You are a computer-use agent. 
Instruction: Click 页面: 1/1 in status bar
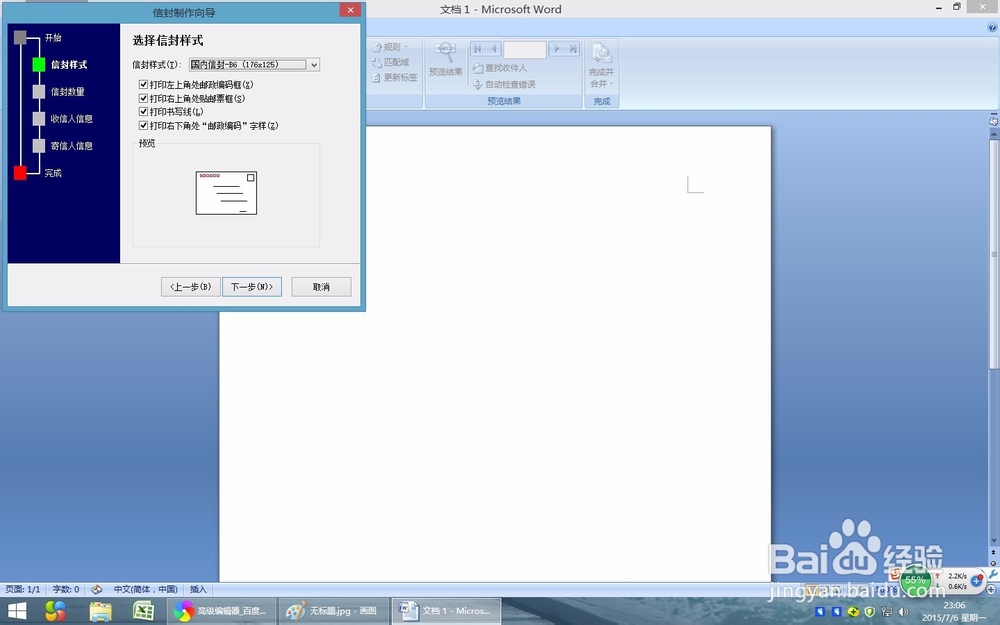coord(23,589)
